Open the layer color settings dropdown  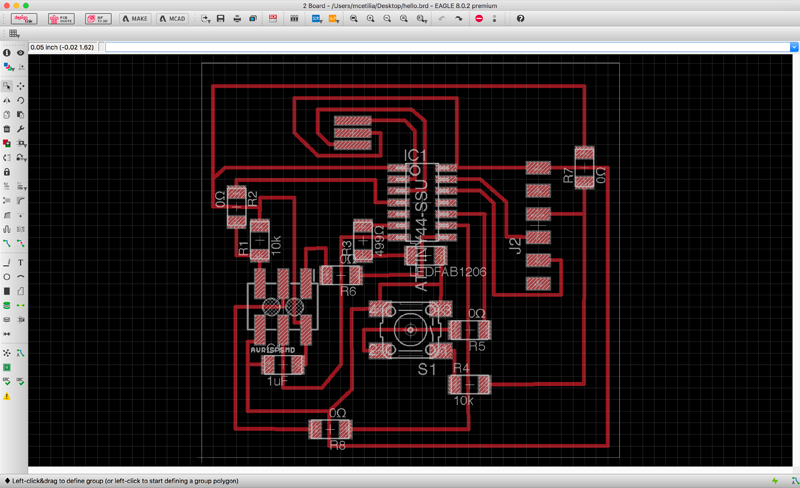pos(9,67)
